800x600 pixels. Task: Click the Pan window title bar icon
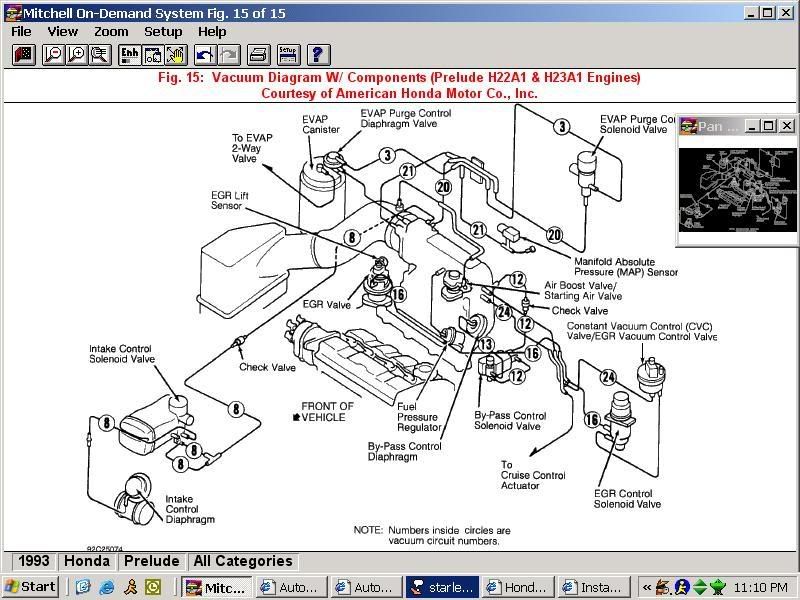688,126
